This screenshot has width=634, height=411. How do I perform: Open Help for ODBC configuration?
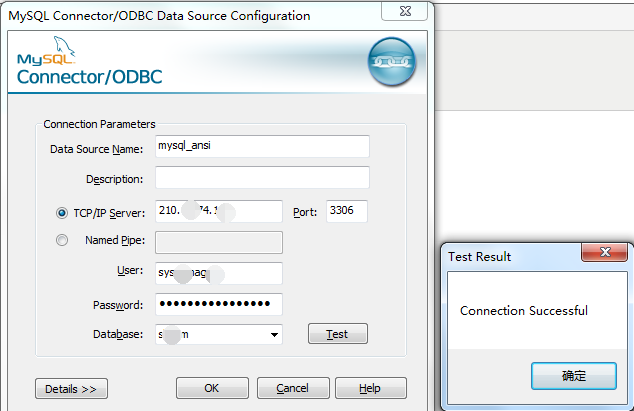click(x=370, y=388)
